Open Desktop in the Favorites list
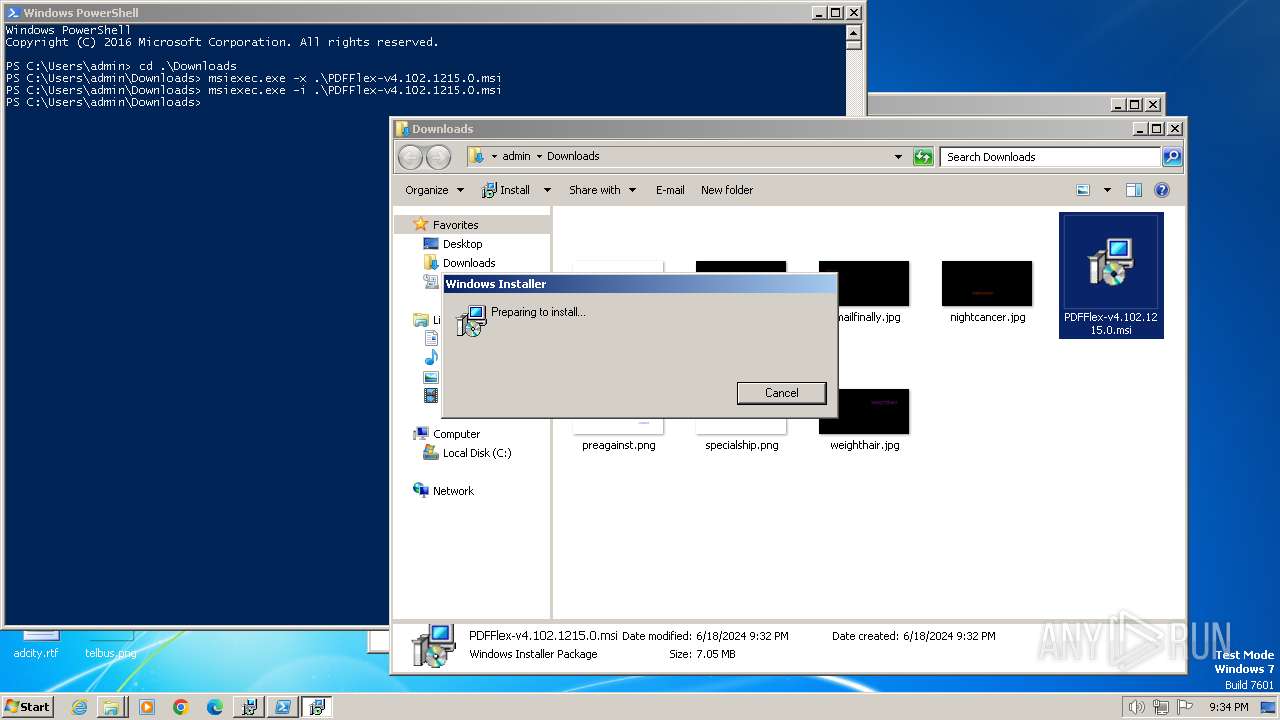 click(462, 244)
